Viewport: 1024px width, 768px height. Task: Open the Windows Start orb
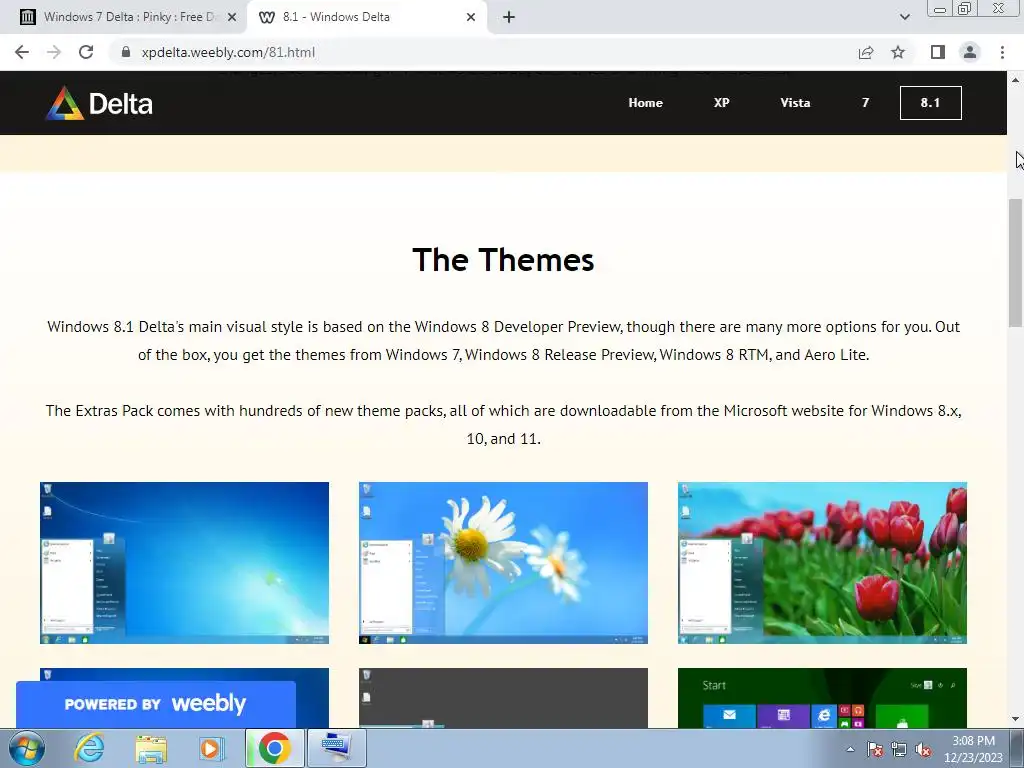pyautogui.click(x=27, y=748)
